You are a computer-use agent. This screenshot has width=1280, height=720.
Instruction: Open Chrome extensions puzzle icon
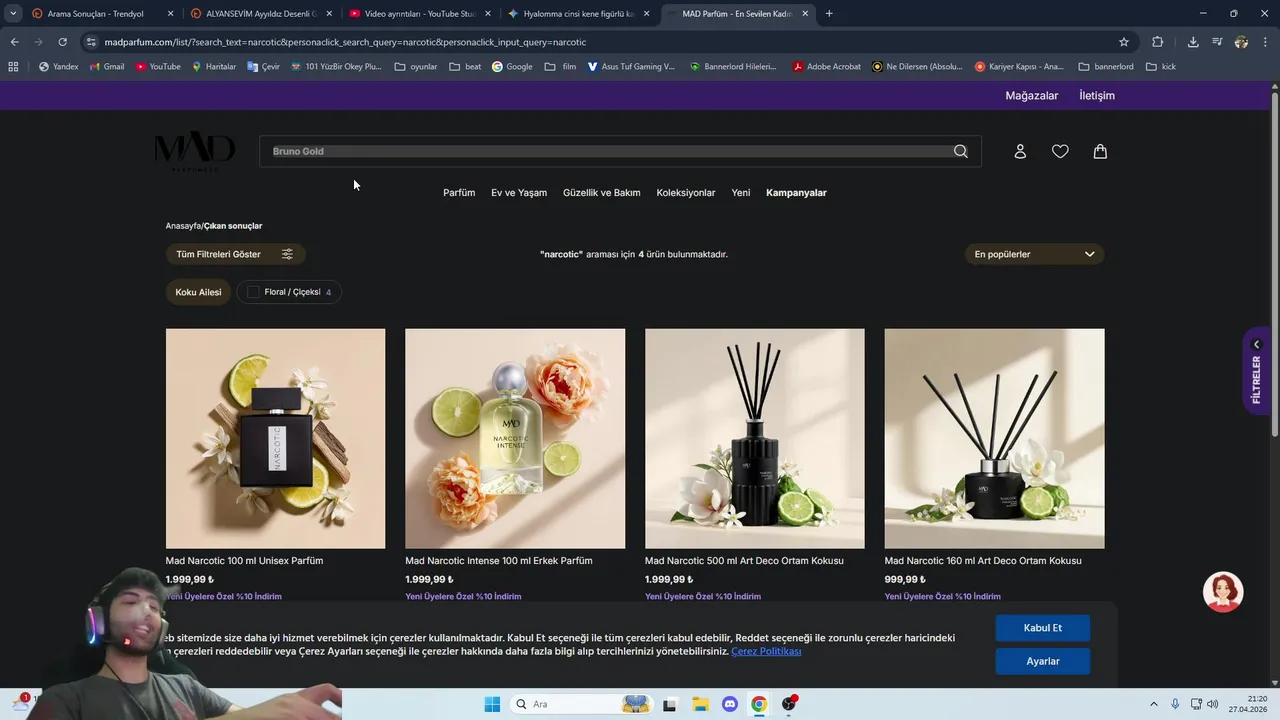[1158, 42]
